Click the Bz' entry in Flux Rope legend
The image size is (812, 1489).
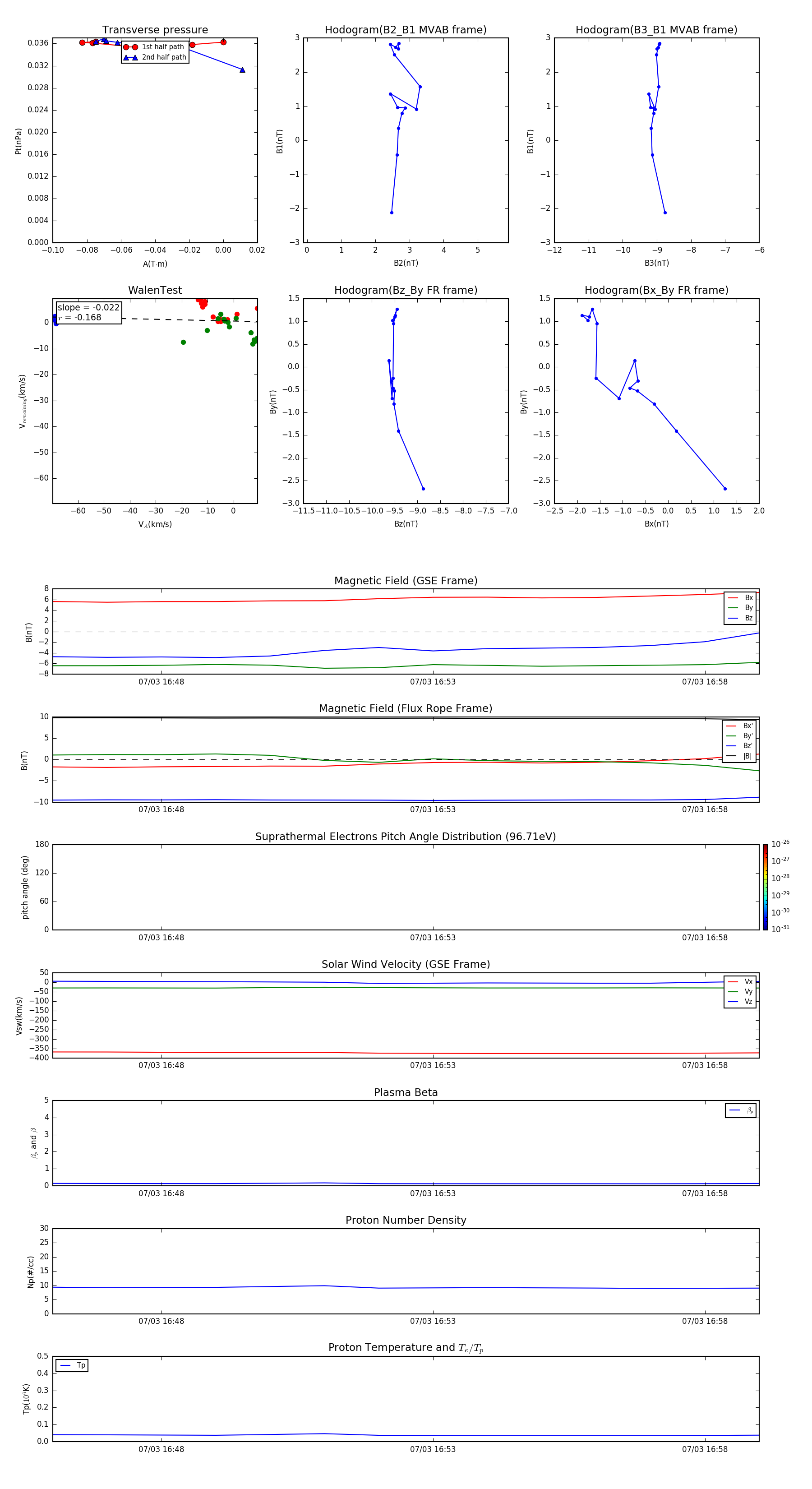tap(740, 746)
